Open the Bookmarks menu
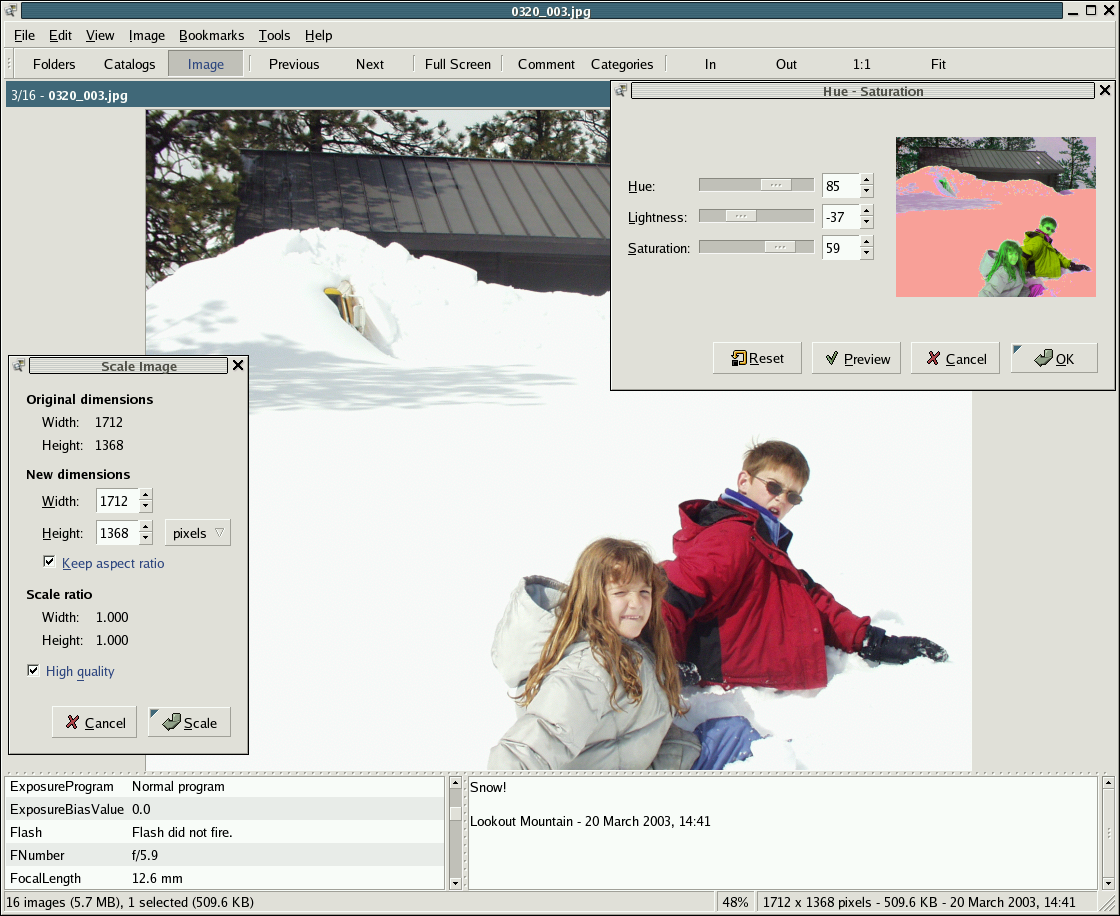This screenshot has height=916, width=1120. 211,35
